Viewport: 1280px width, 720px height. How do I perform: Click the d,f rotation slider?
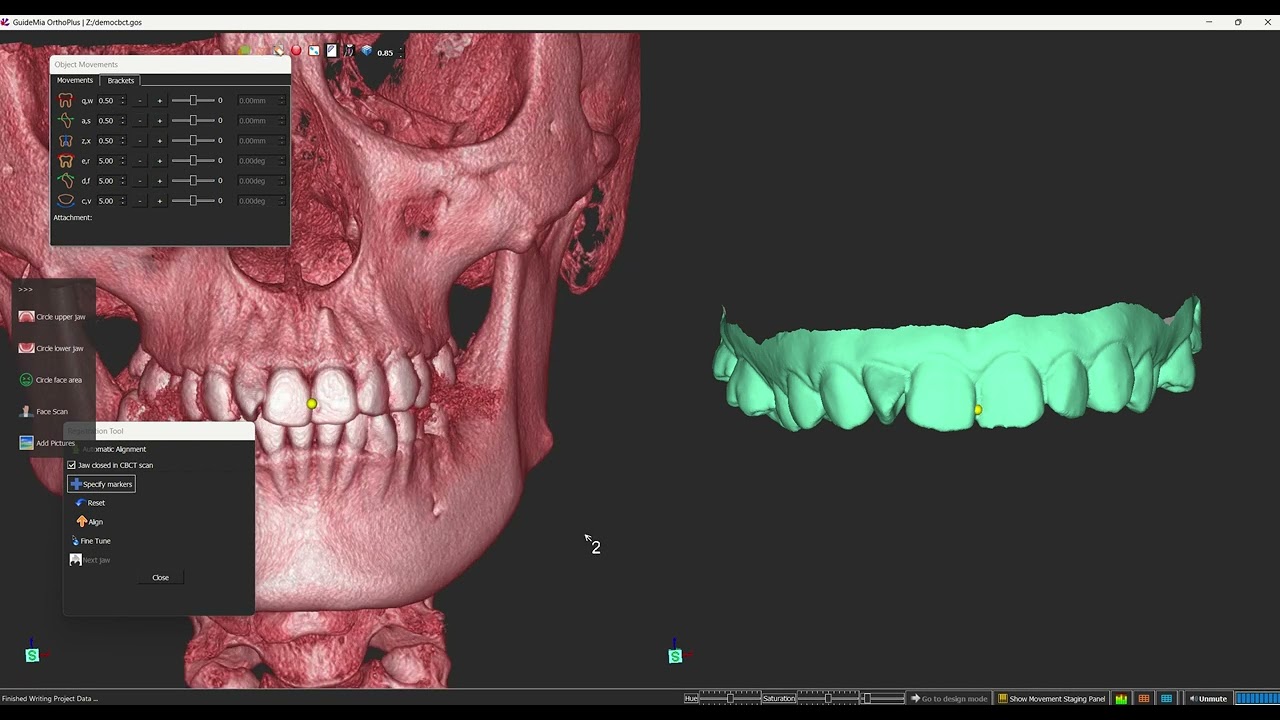pos(193,180)
